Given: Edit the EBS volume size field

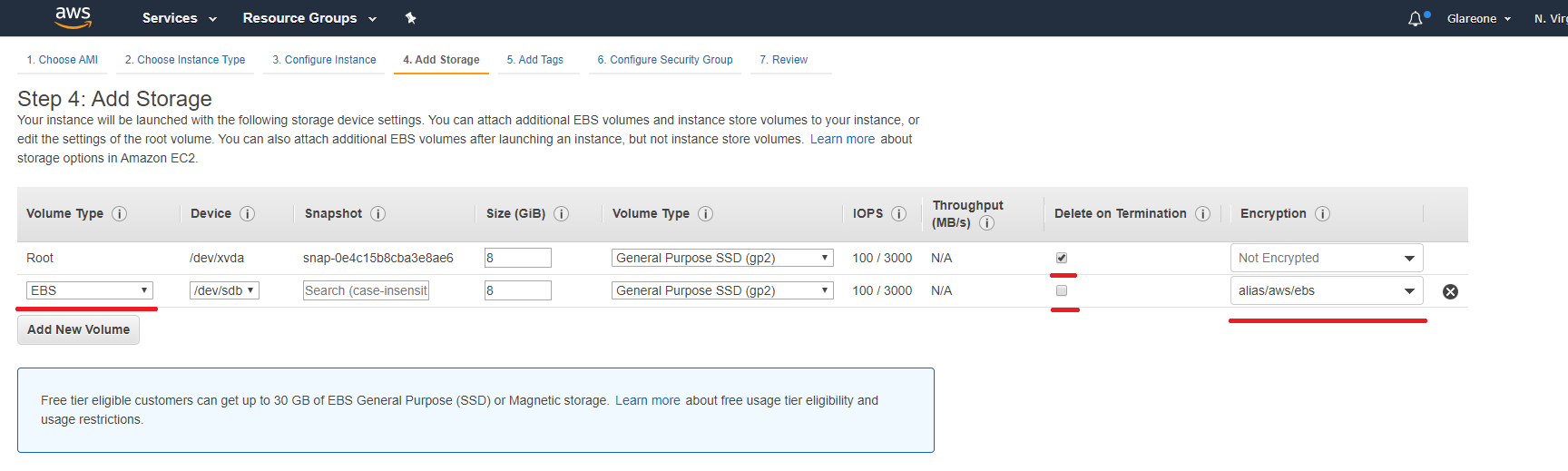Looking at the screenshot, I should (x=517, y=290).
